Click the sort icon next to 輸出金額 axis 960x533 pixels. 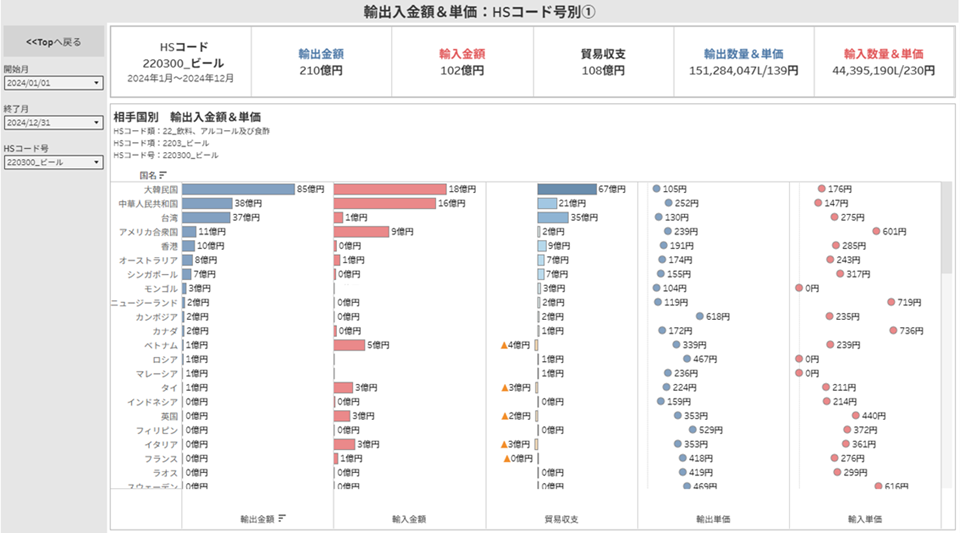pos(283,518)
